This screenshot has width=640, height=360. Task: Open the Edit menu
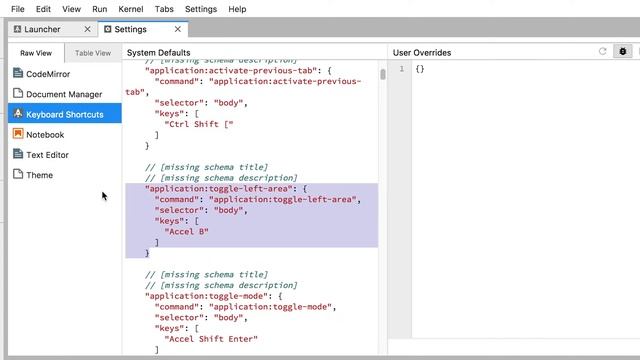(x=43, y=9)
